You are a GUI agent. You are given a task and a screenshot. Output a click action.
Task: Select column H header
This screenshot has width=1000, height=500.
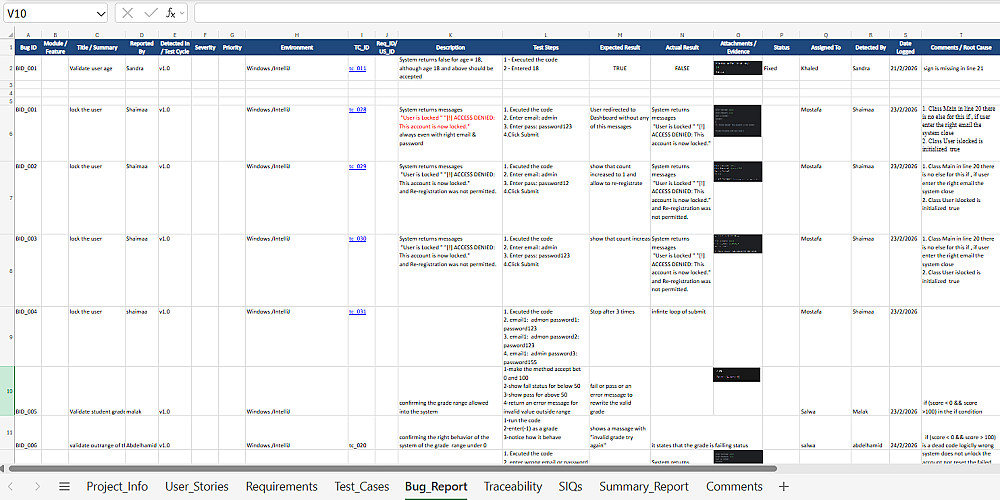[x=297, y=34]
